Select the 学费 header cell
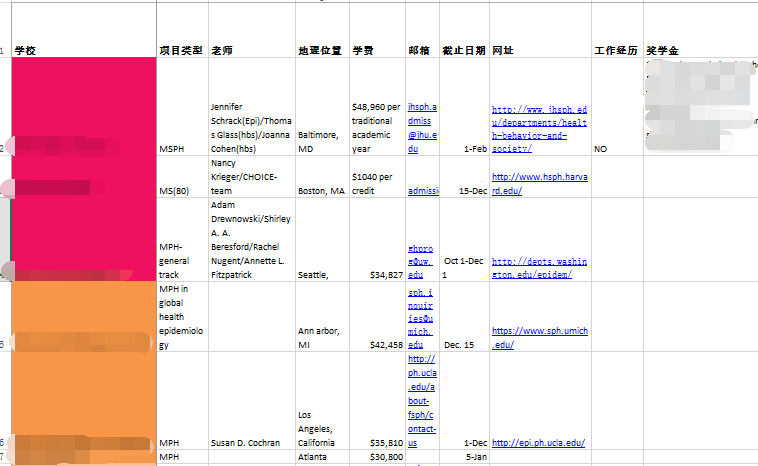758x466 pixels. 378,30
